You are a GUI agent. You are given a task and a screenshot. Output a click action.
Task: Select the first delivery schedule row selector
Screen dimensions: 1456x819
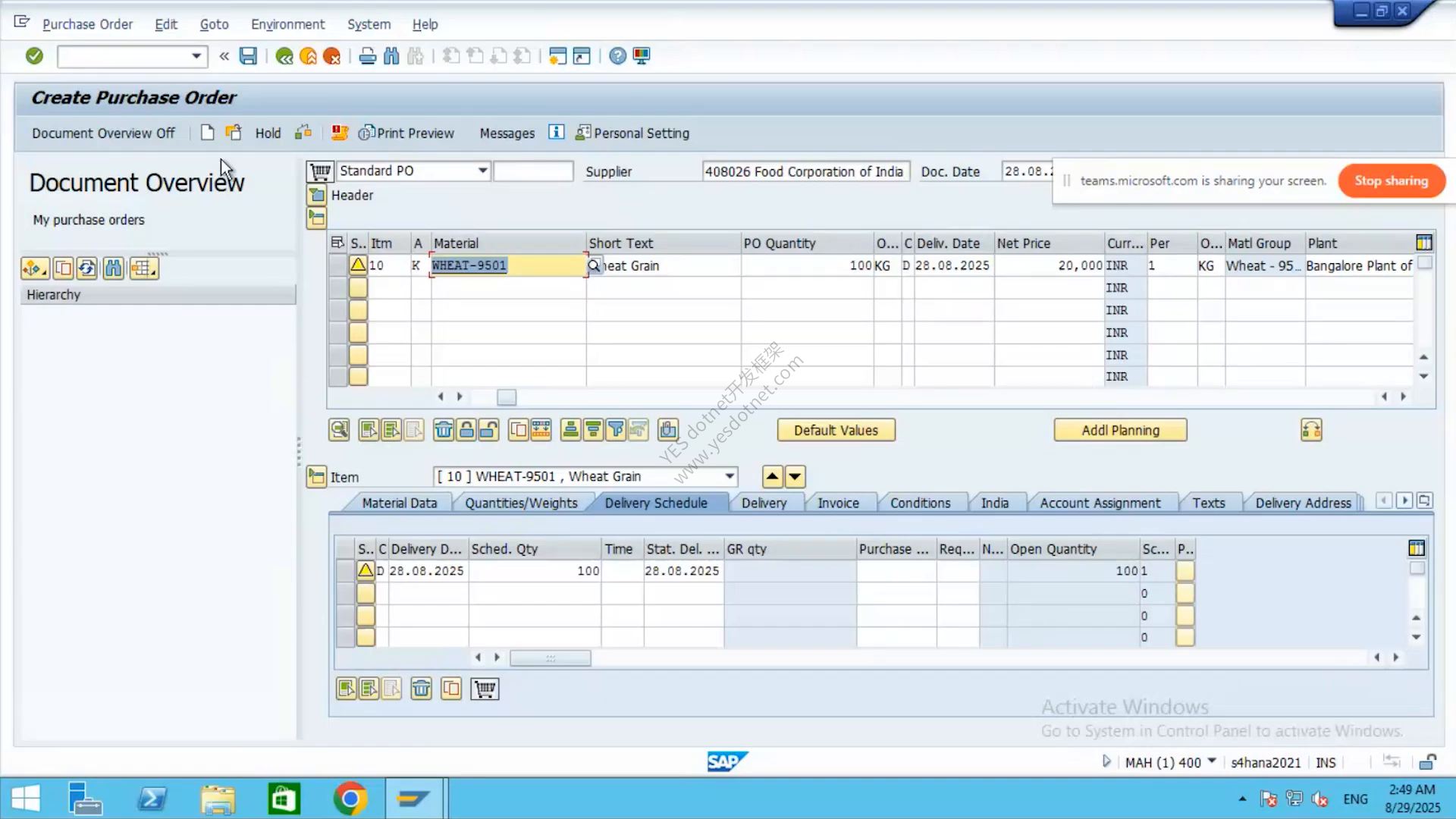pos(345,571)
